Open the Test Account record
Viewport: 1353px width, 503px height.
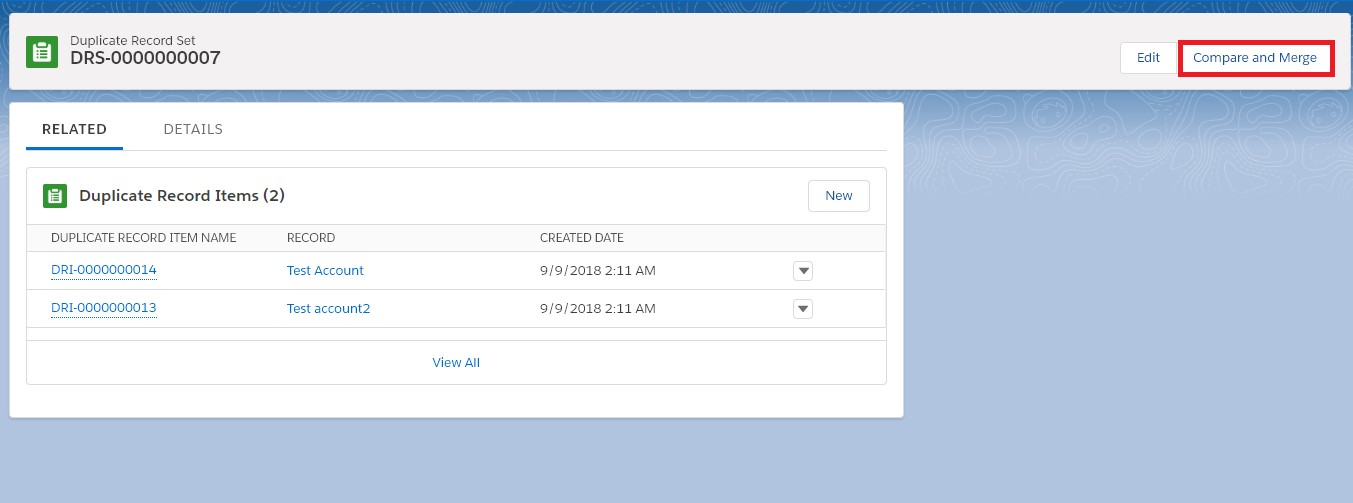coord(325,270)
